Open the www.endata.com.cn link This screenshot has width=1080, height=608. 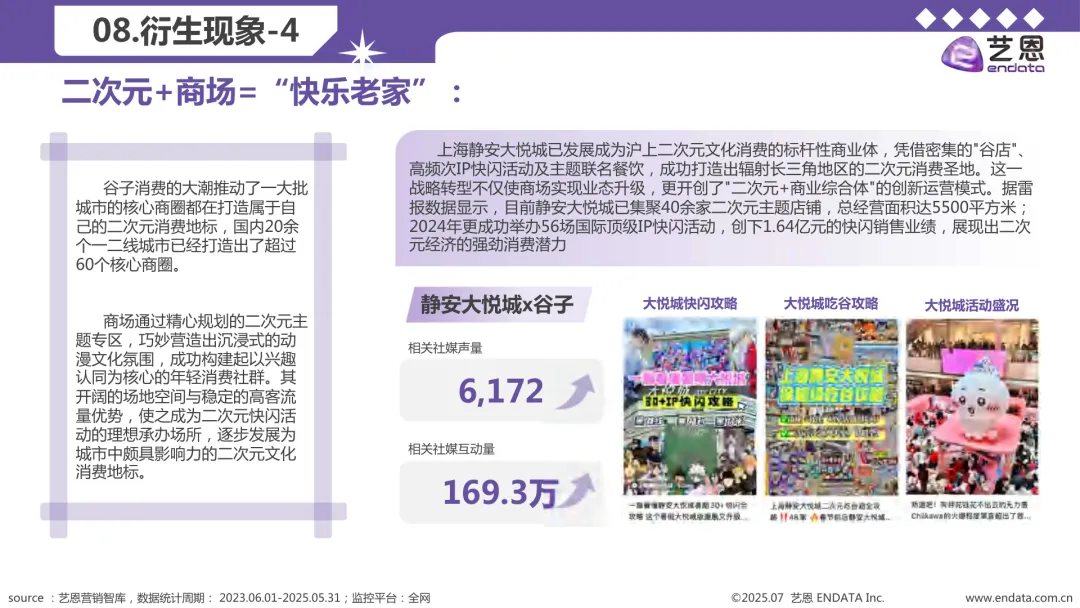[x=1019, y=598]
